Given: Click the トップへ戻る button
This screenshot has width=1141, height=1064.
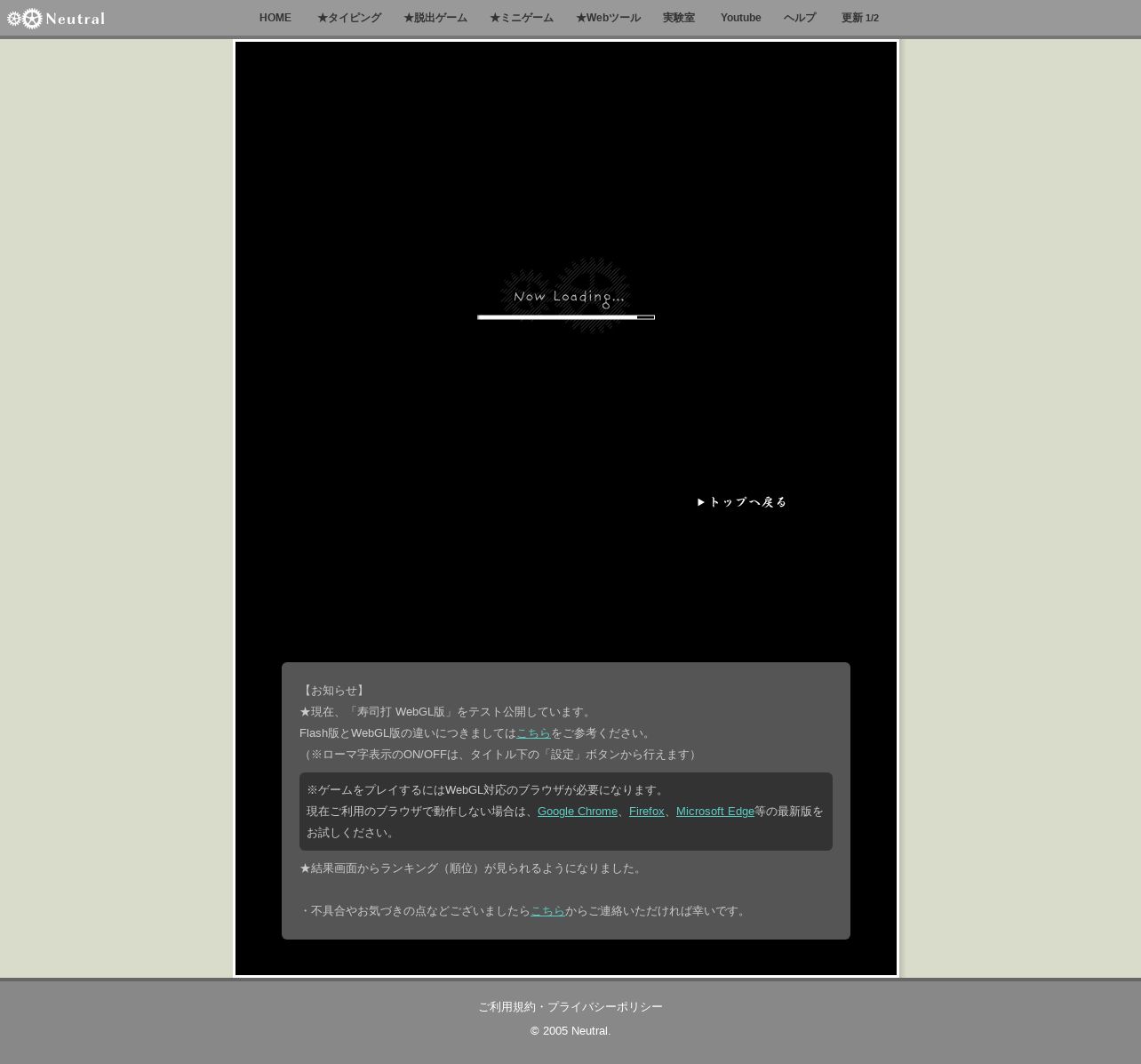Looking at the screenshot, I should click(x=743, y=502).
